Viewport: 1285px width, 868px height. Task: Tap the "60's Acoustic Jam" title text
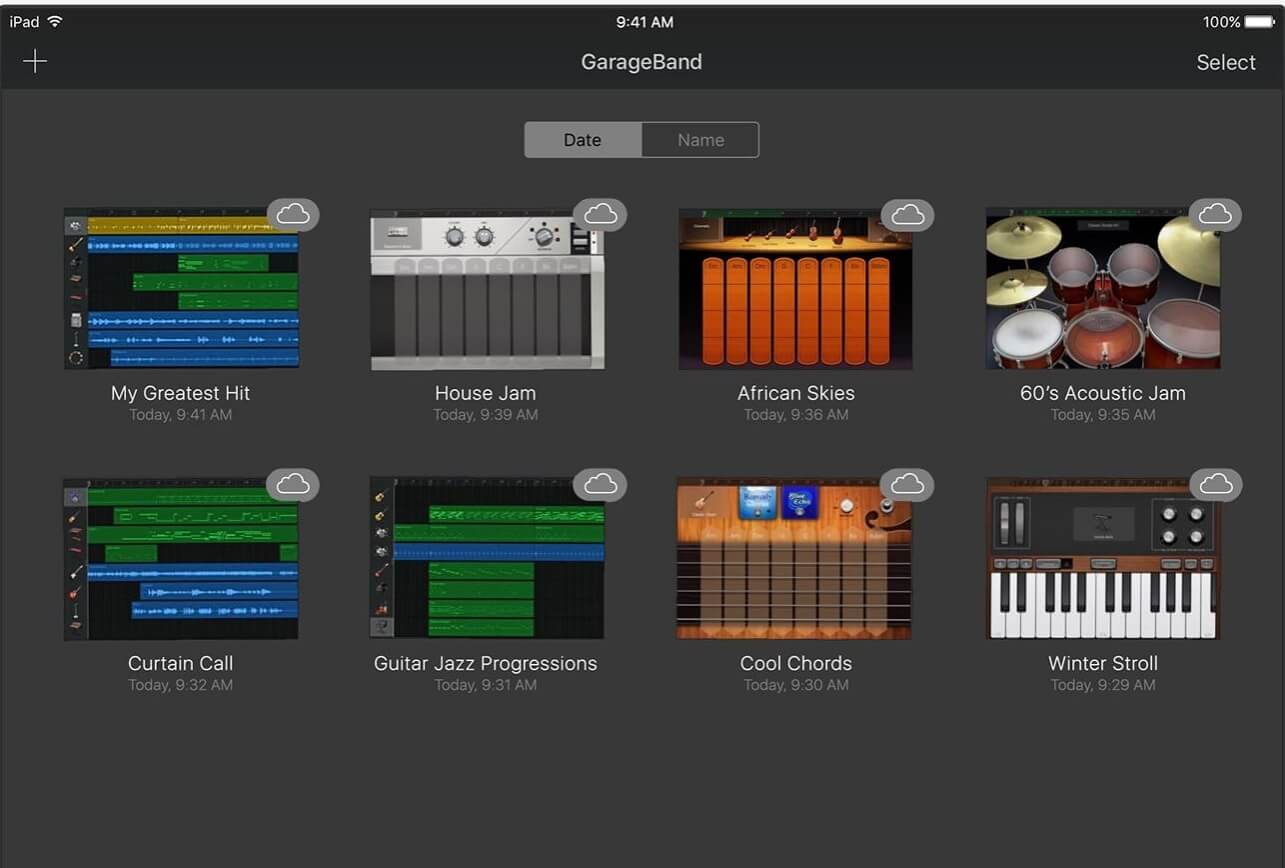1103,393
